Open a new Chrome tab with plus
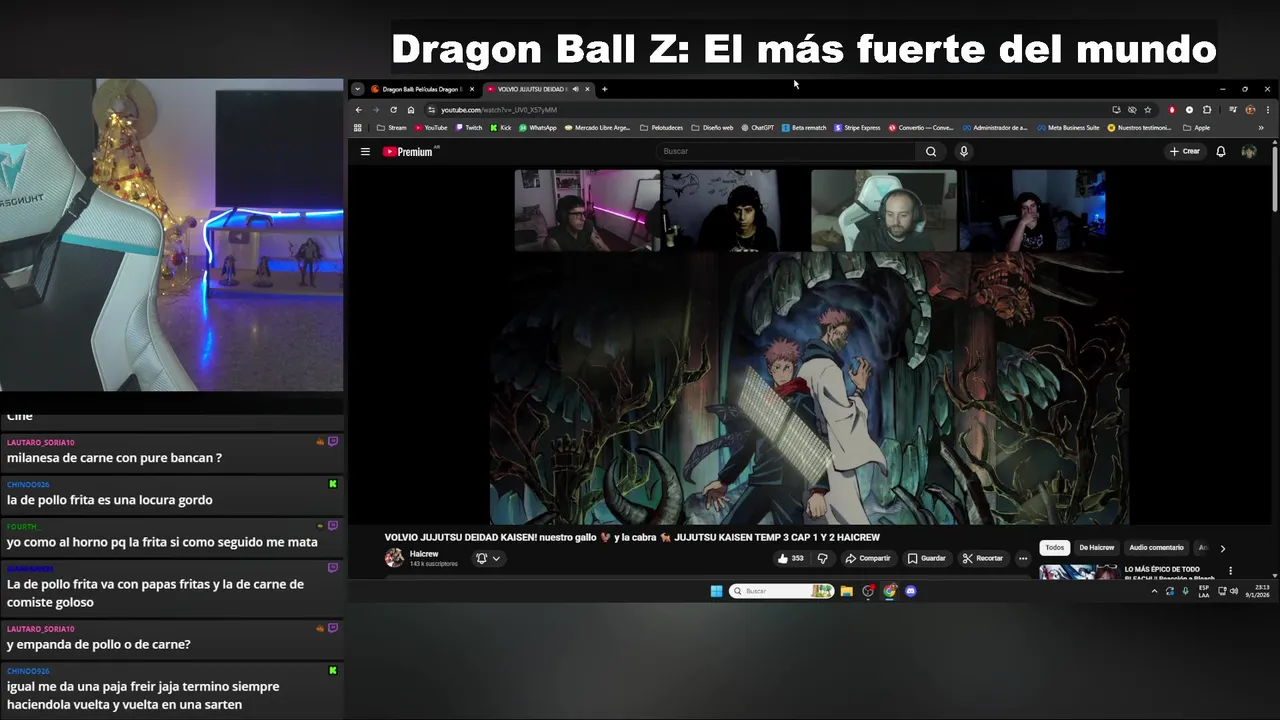 [604, 89]
